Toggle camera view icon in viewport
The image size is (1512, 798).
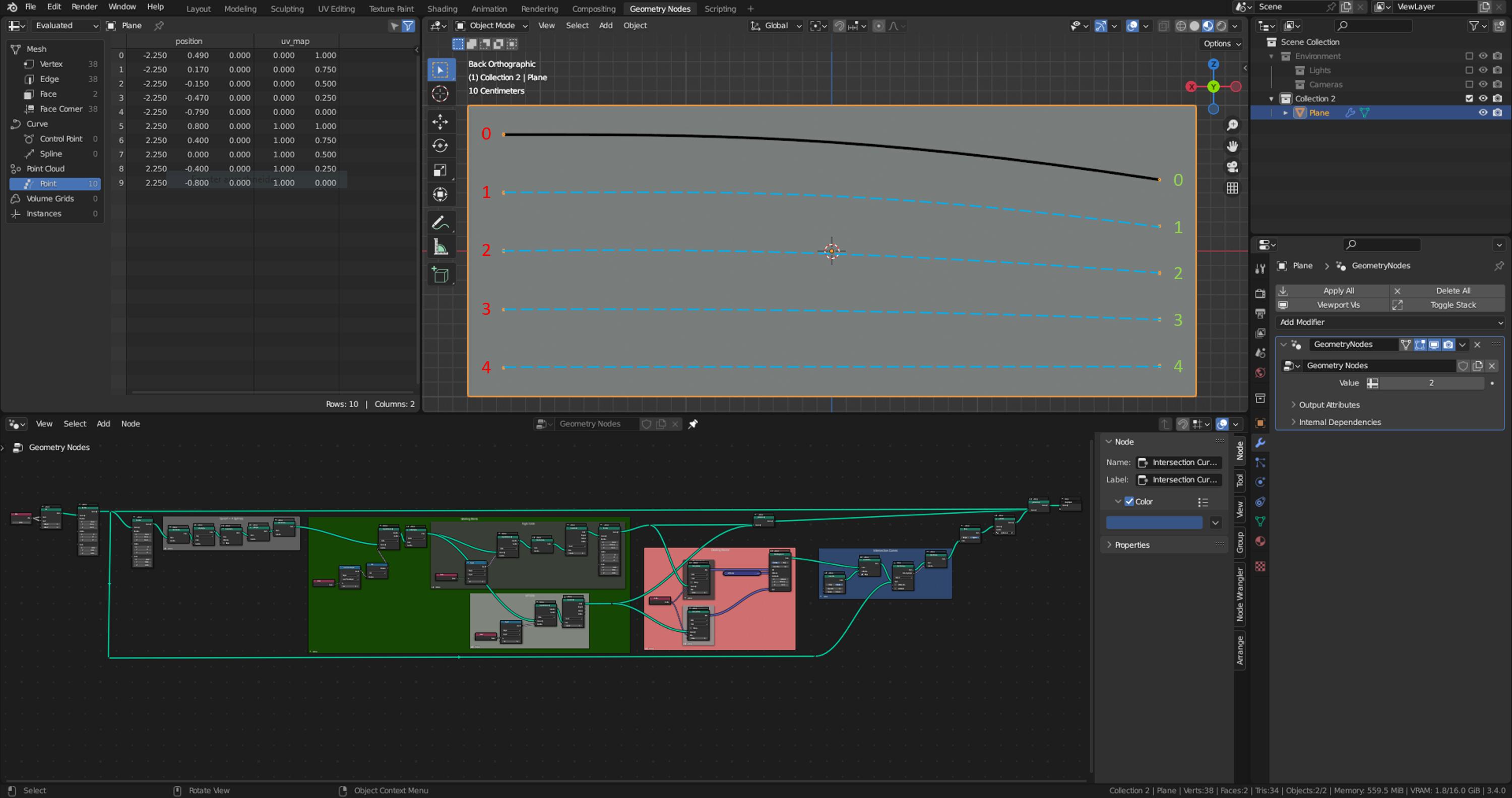tap(1232, 167)
